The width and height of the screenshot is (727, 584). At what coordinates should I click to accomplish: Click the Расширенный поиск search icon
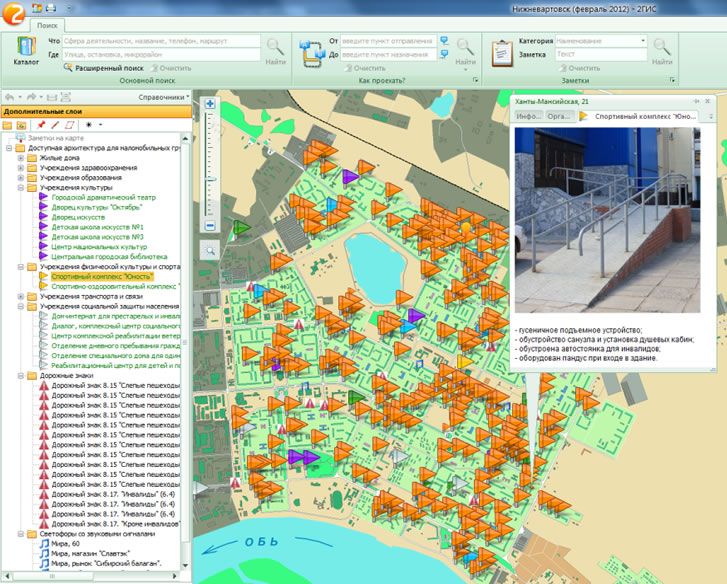(x=68, y=68)
